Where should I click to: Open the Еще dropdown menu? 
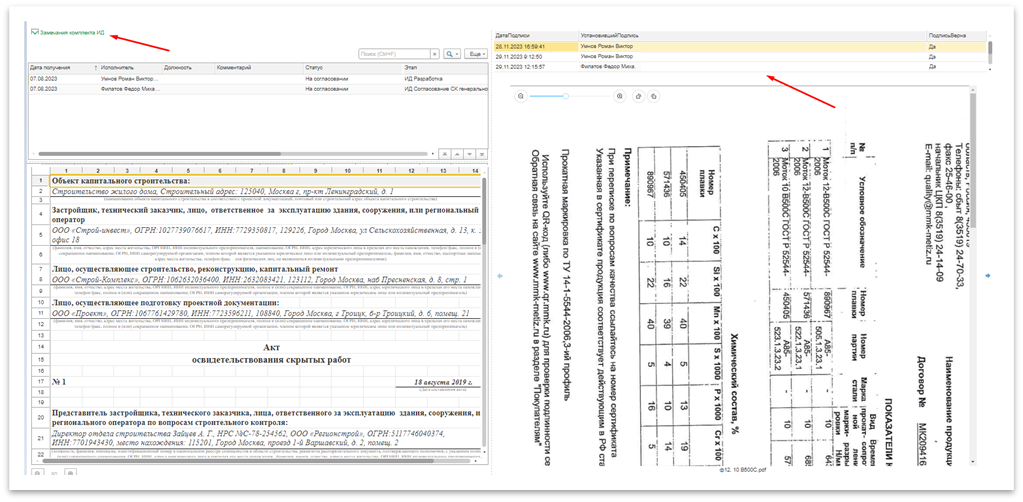point(473,52)
